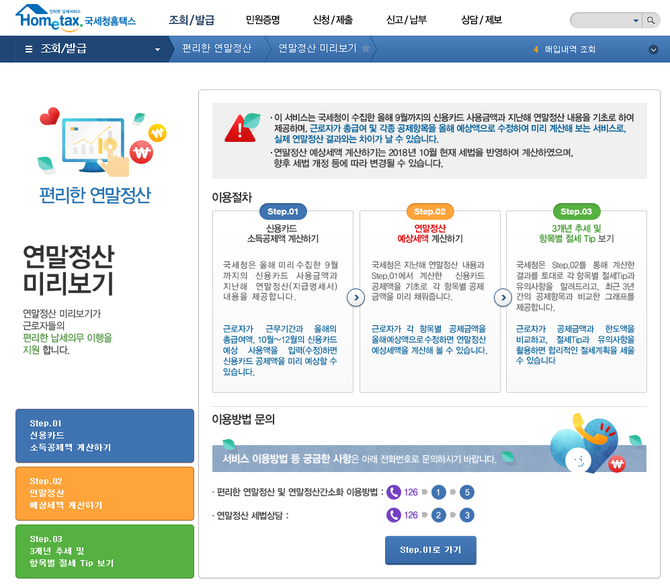Open the 상담/제보 top menu
670x585 pixels.
(x=480, y=20)
